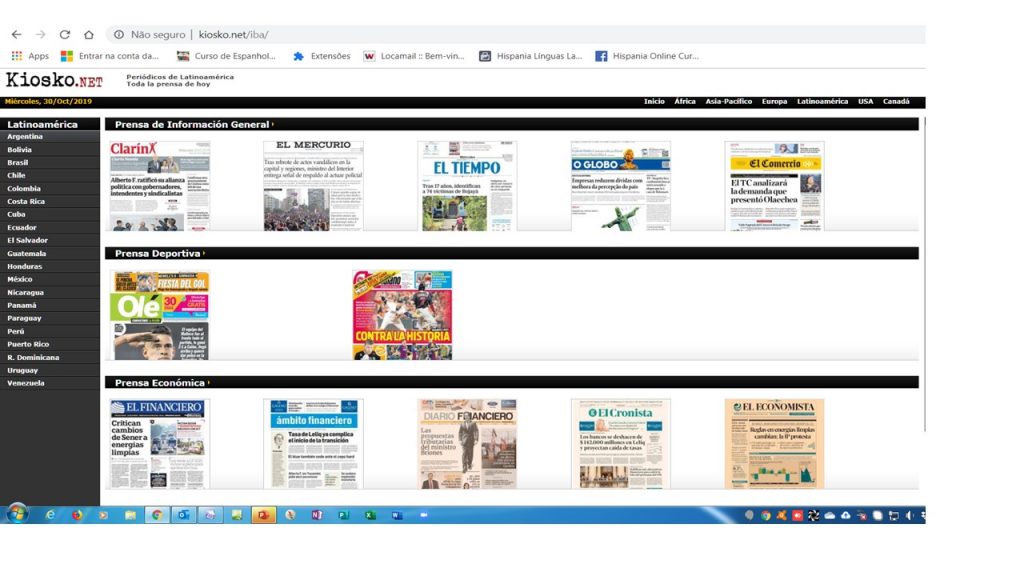Image resolution: width=1024 pixels, height=576 pixels.
Task: Open the Europa menu item
Action: (774, 102)
